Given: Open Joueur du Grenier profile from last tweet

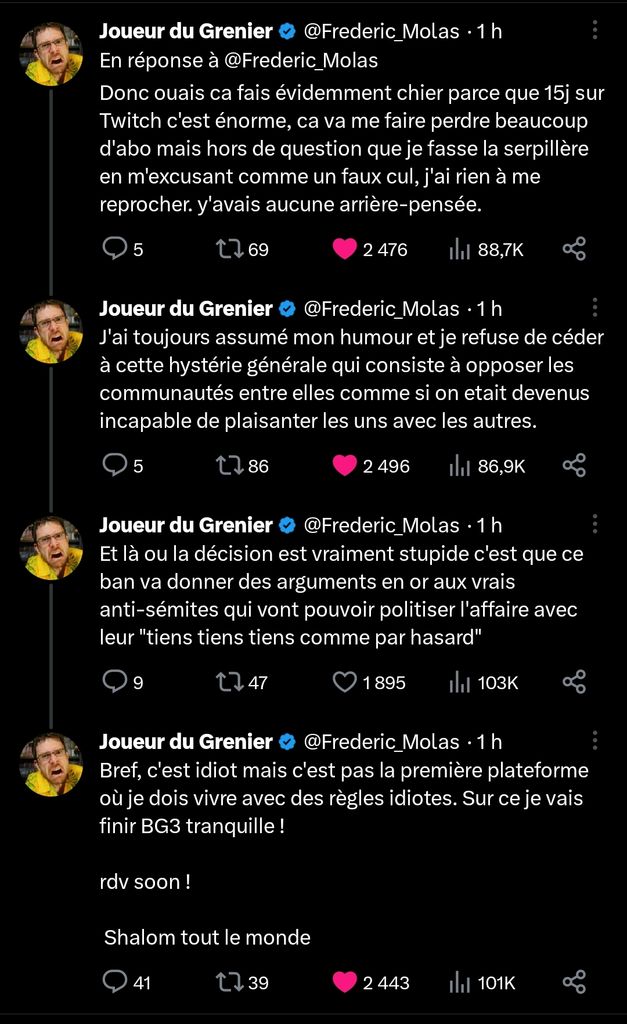Looking at the screenshot, I should 185,741.
